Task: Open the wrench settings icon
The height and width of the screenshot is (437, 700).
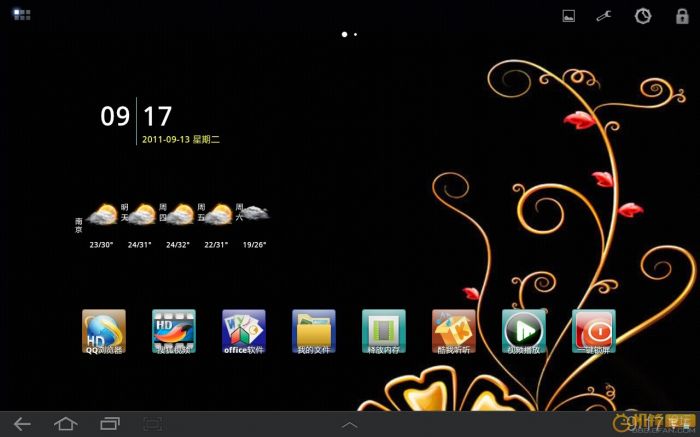Action: click(x=604, y=16)
